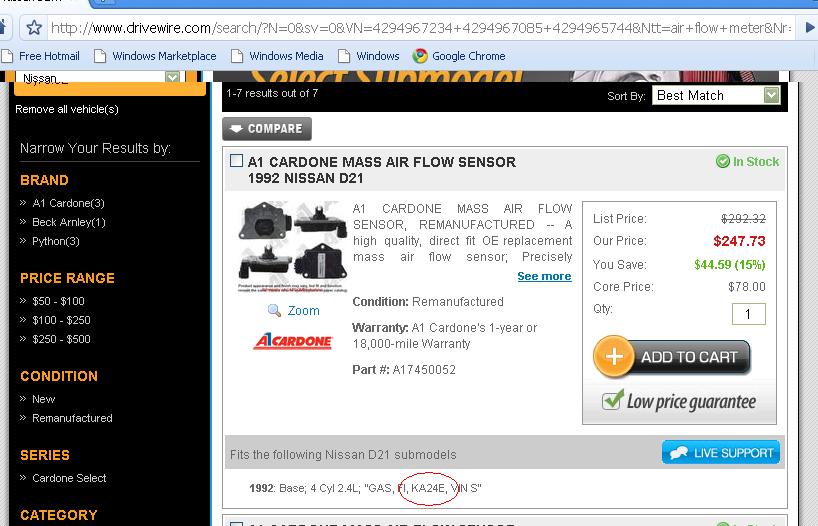The image size is (818, 526).
Task: Open the Sort By Best Match dropdown
Action: coord(716,95)
